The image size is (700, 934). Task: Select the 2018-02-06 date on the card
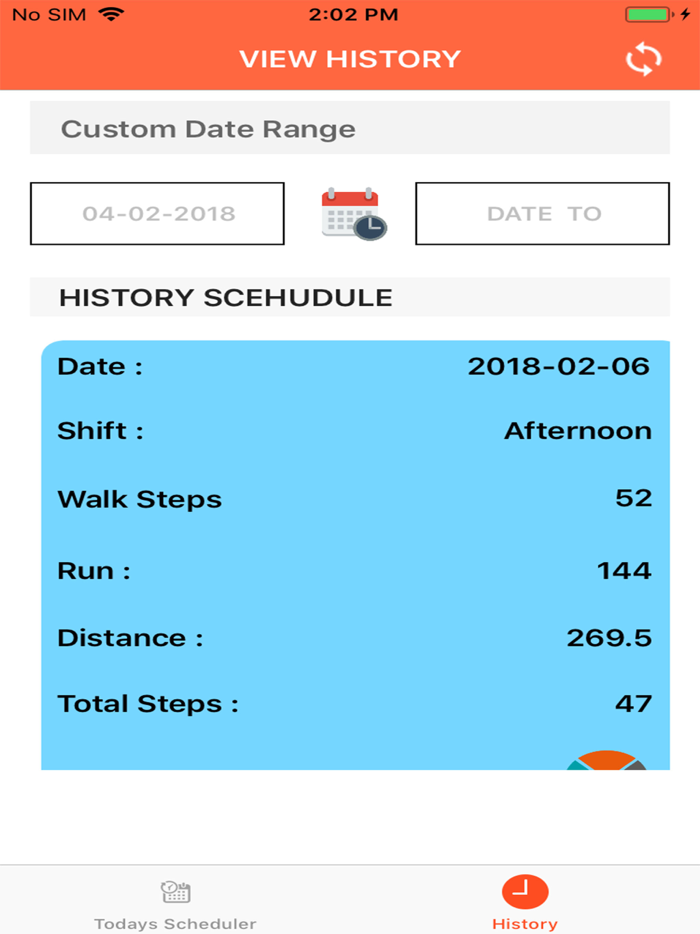tap(558, 366)
